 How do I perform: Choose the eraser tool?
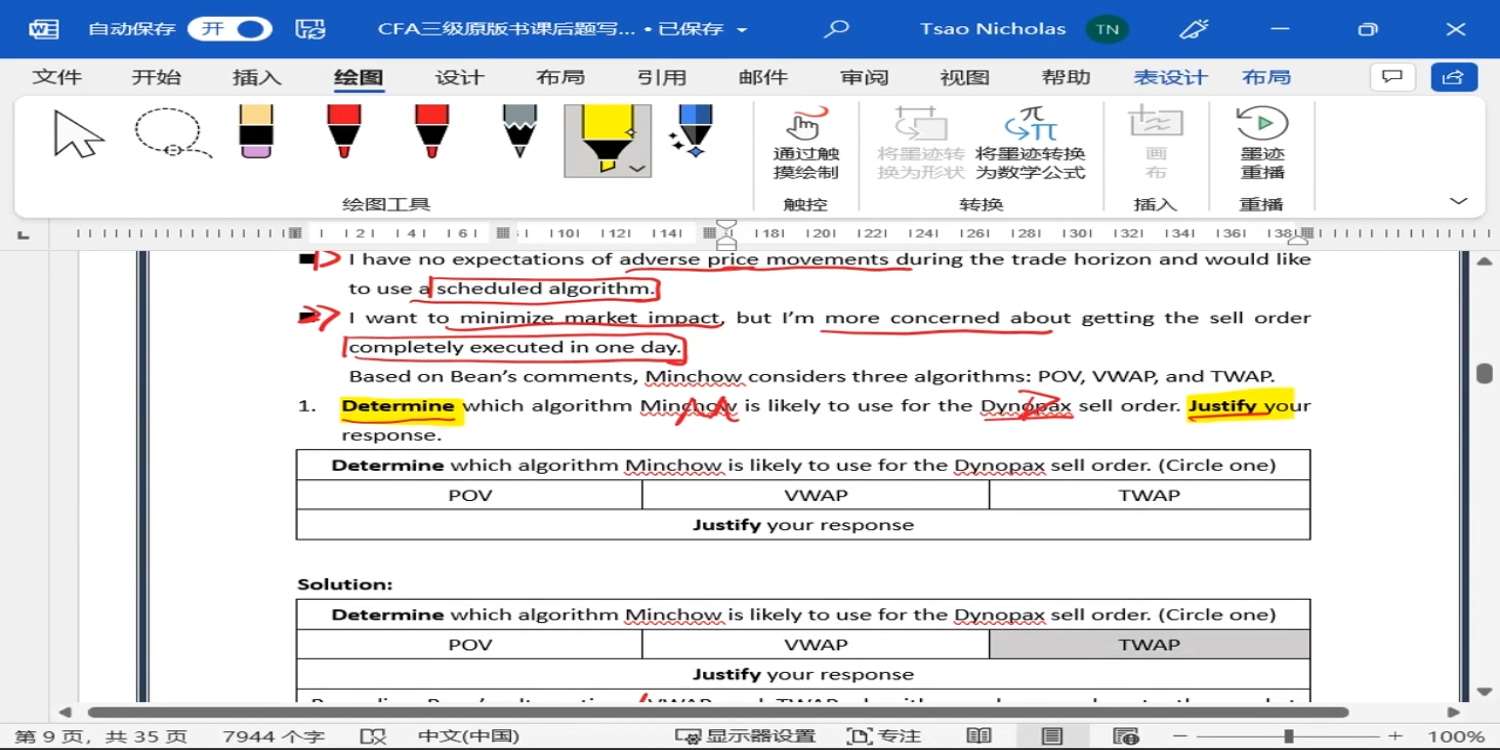(x=256, y=133)
